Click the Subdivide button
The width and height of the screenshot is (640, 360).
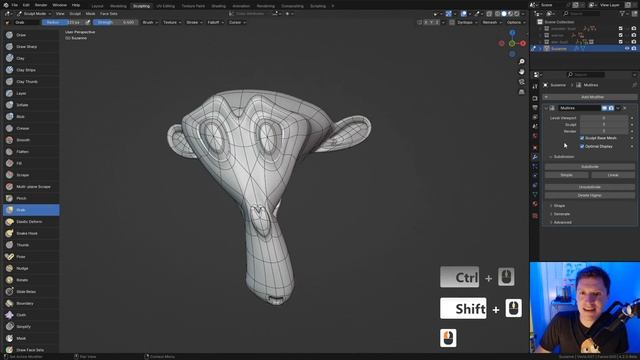pos(590,167)
